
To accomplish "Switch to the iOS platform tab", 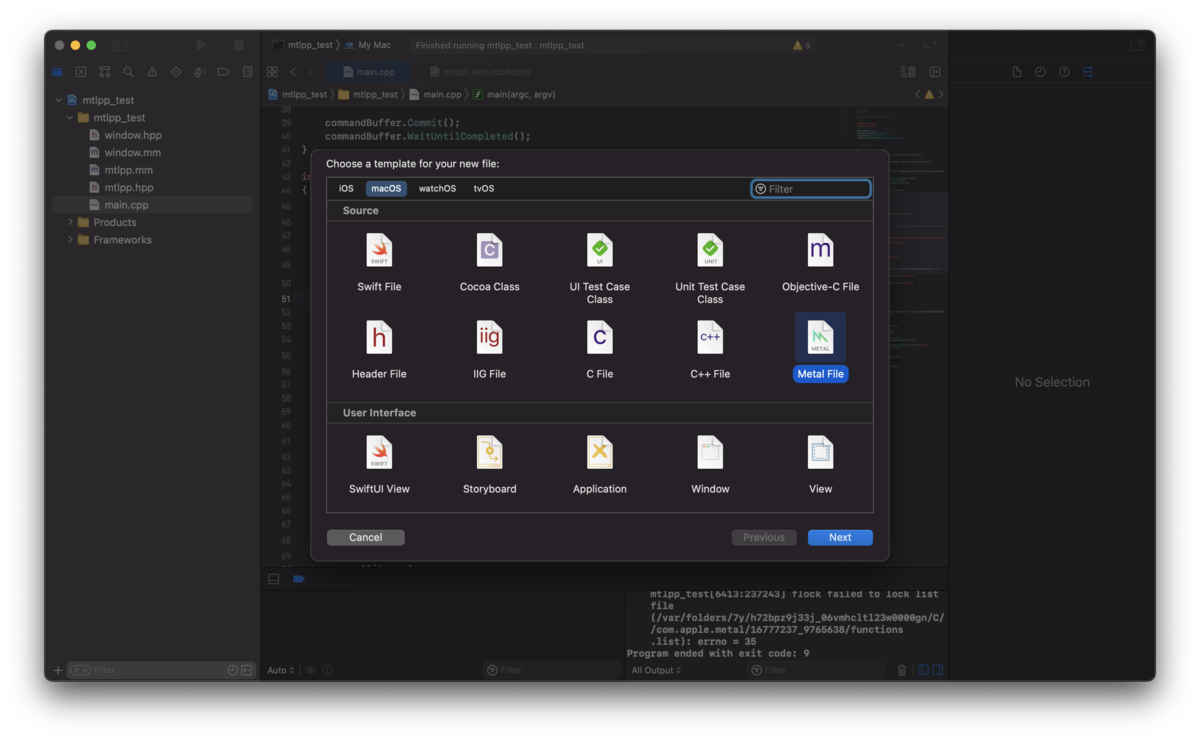I will [346, 188].
